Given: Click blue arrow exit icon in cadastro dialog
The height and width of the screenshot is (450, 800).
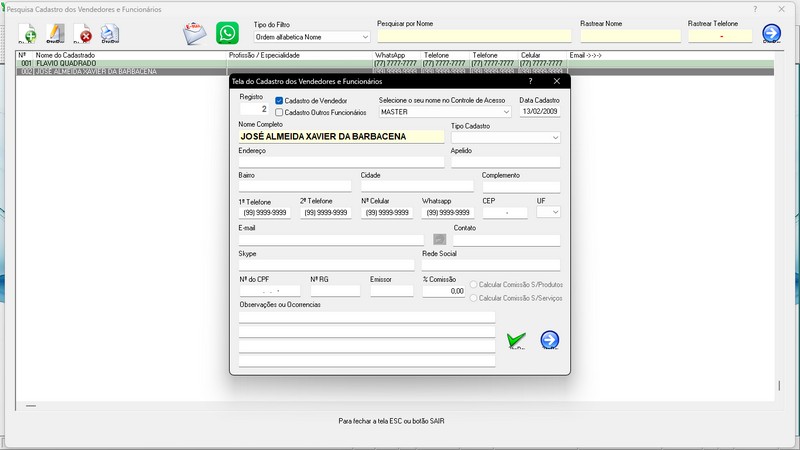Looking at the screenshot, I should (549, 340).
